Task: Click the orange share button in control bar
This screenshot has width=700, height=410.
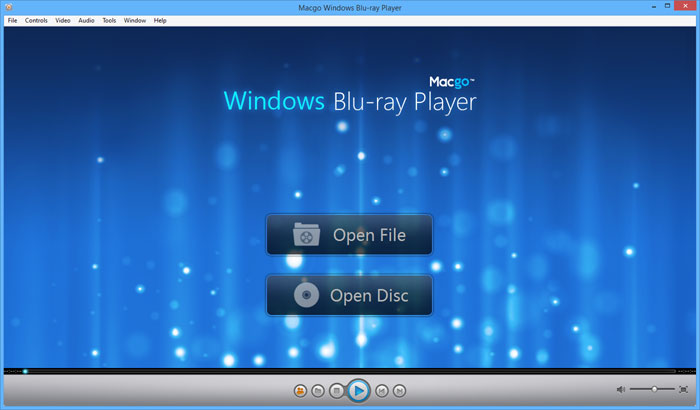Action: point(300,391)
